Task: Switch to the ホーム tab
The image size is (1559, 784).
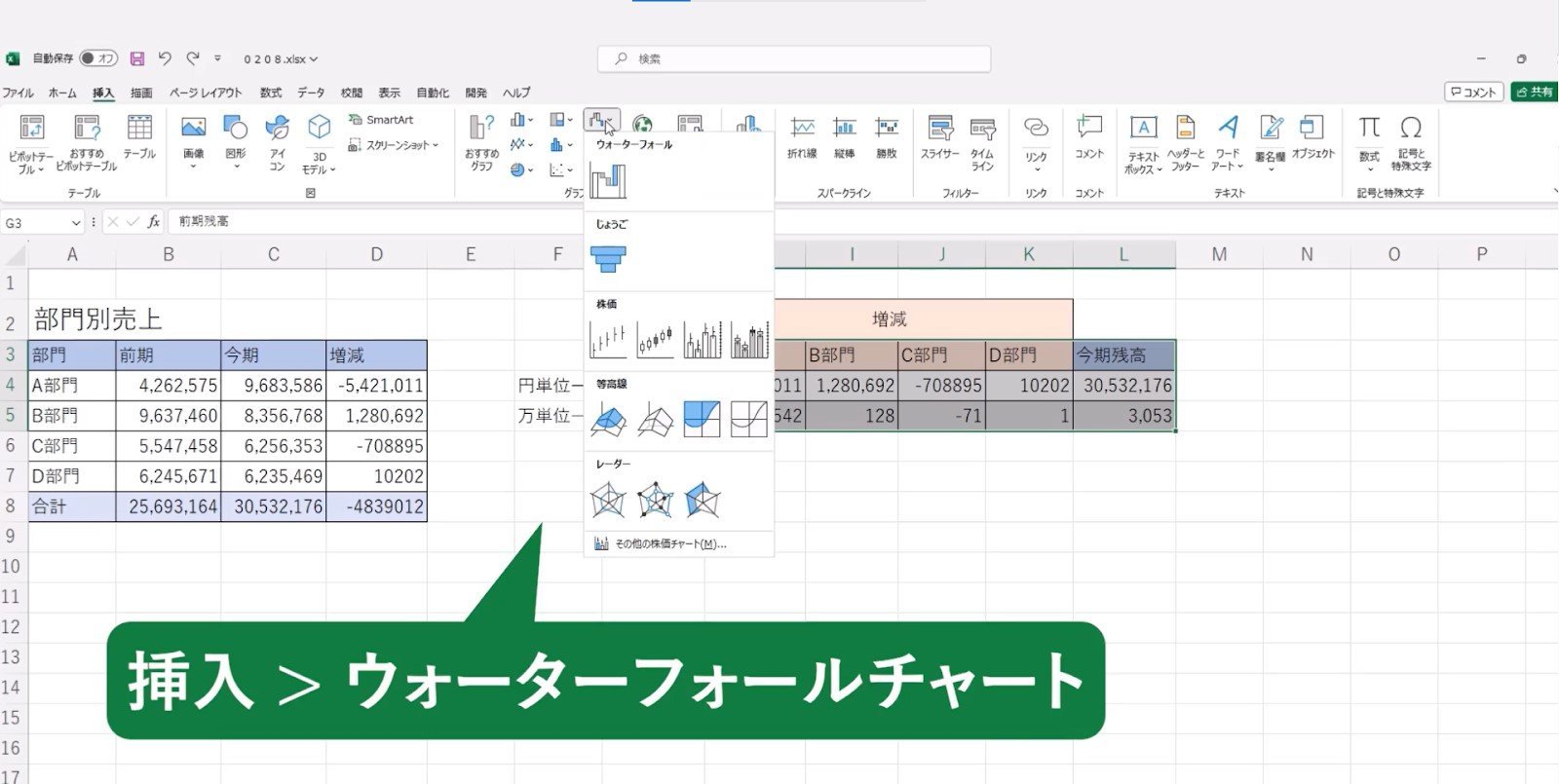Action: tap(62, 93)
